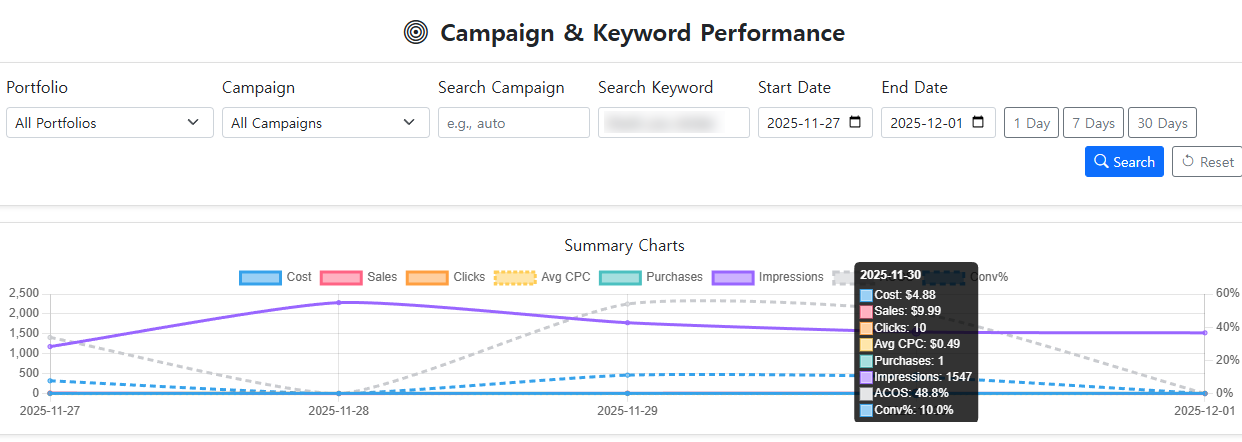This screenshot has width=1242, height=442.
Task: Select the 1 Day range button
Action: (1031, 123)
